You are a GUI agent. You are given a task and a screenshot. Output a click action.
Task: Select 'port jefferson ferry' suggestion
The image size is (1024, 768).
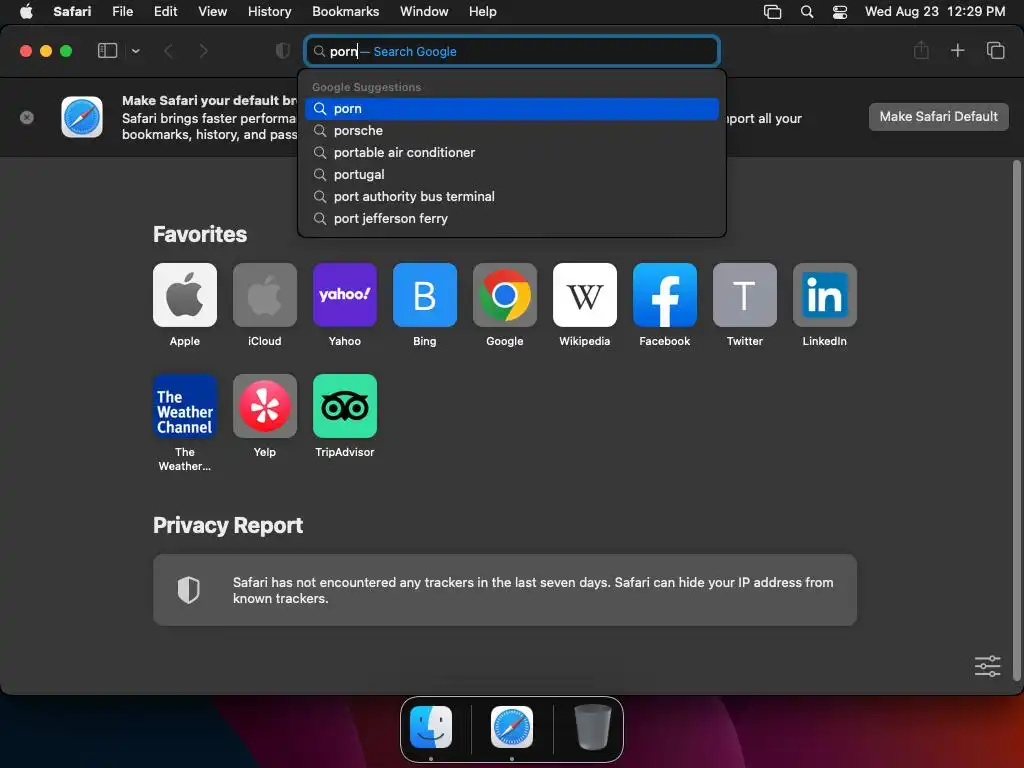click(512, 219)
